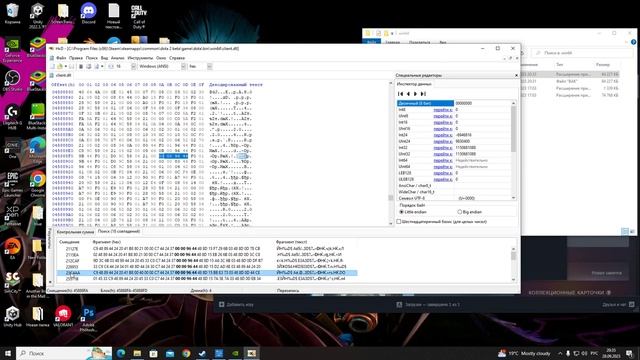
Task: Click перейти к link for LEB128 row
Action: click(x=443, y=173)
